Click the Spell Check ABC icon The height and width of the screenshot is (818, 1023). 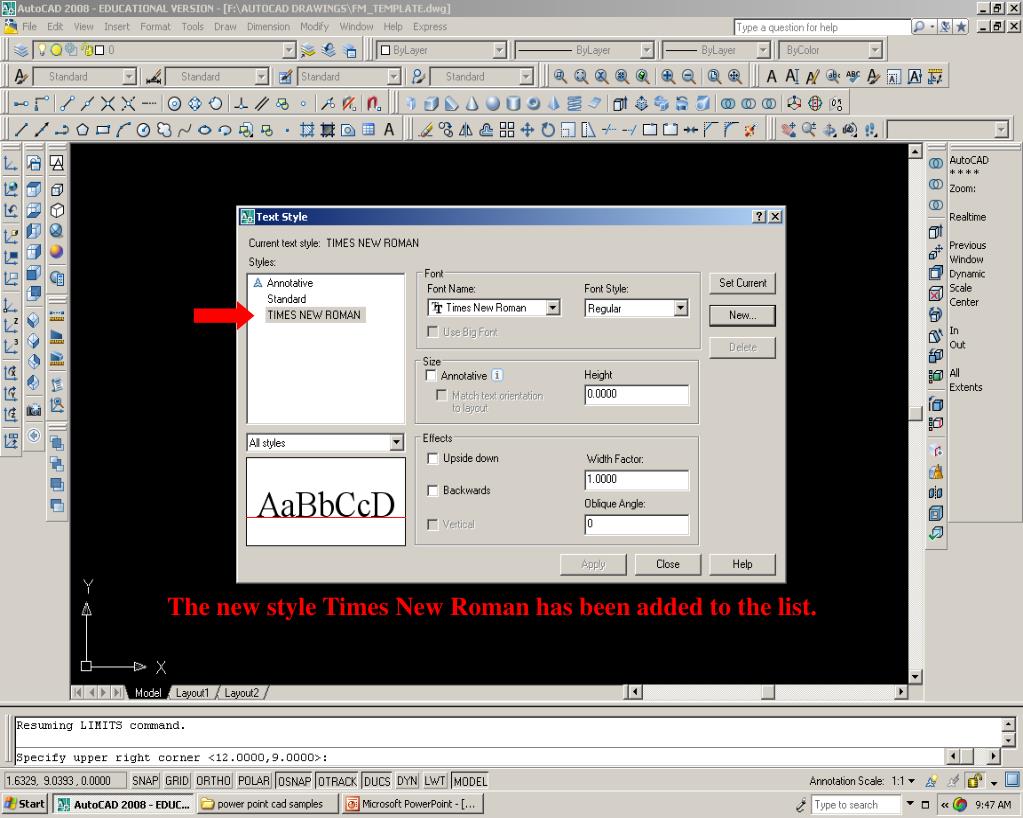pos(853,76)
